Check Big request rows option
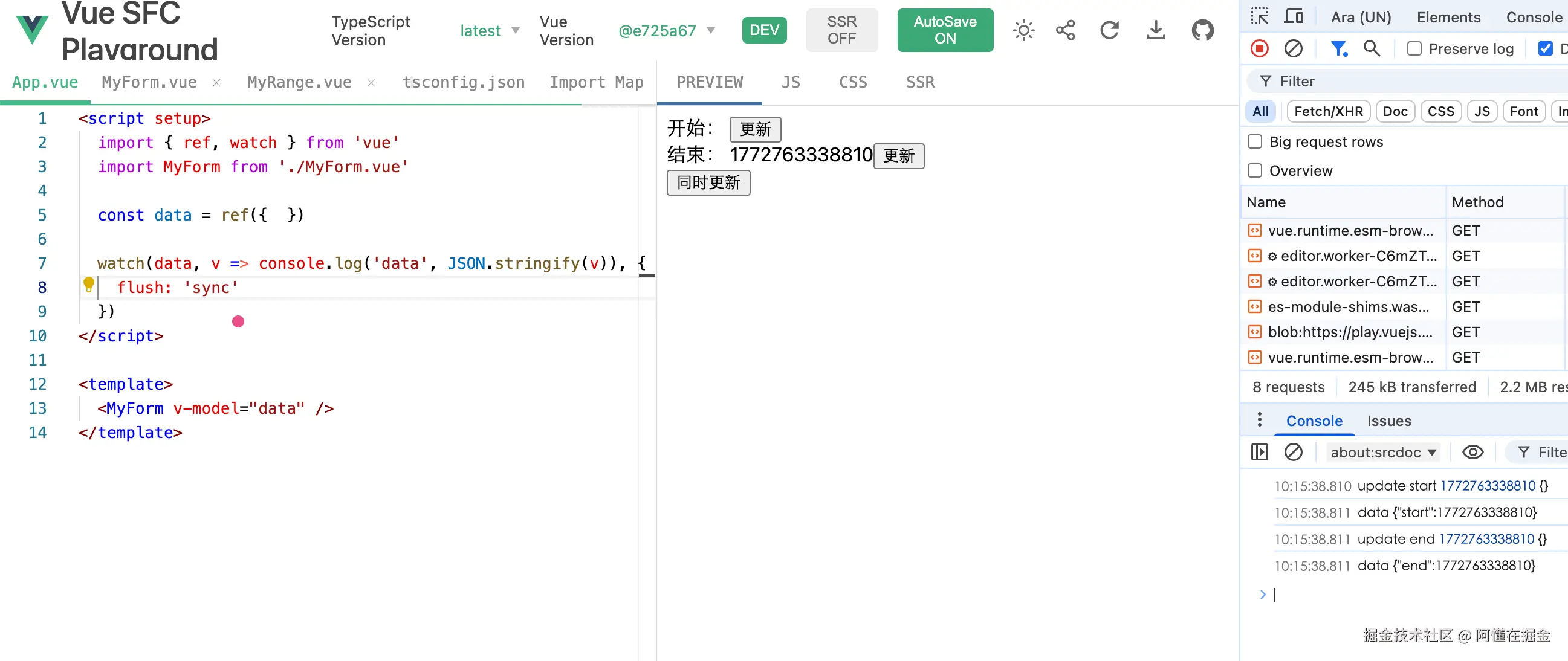 (x=1255, y=142)
